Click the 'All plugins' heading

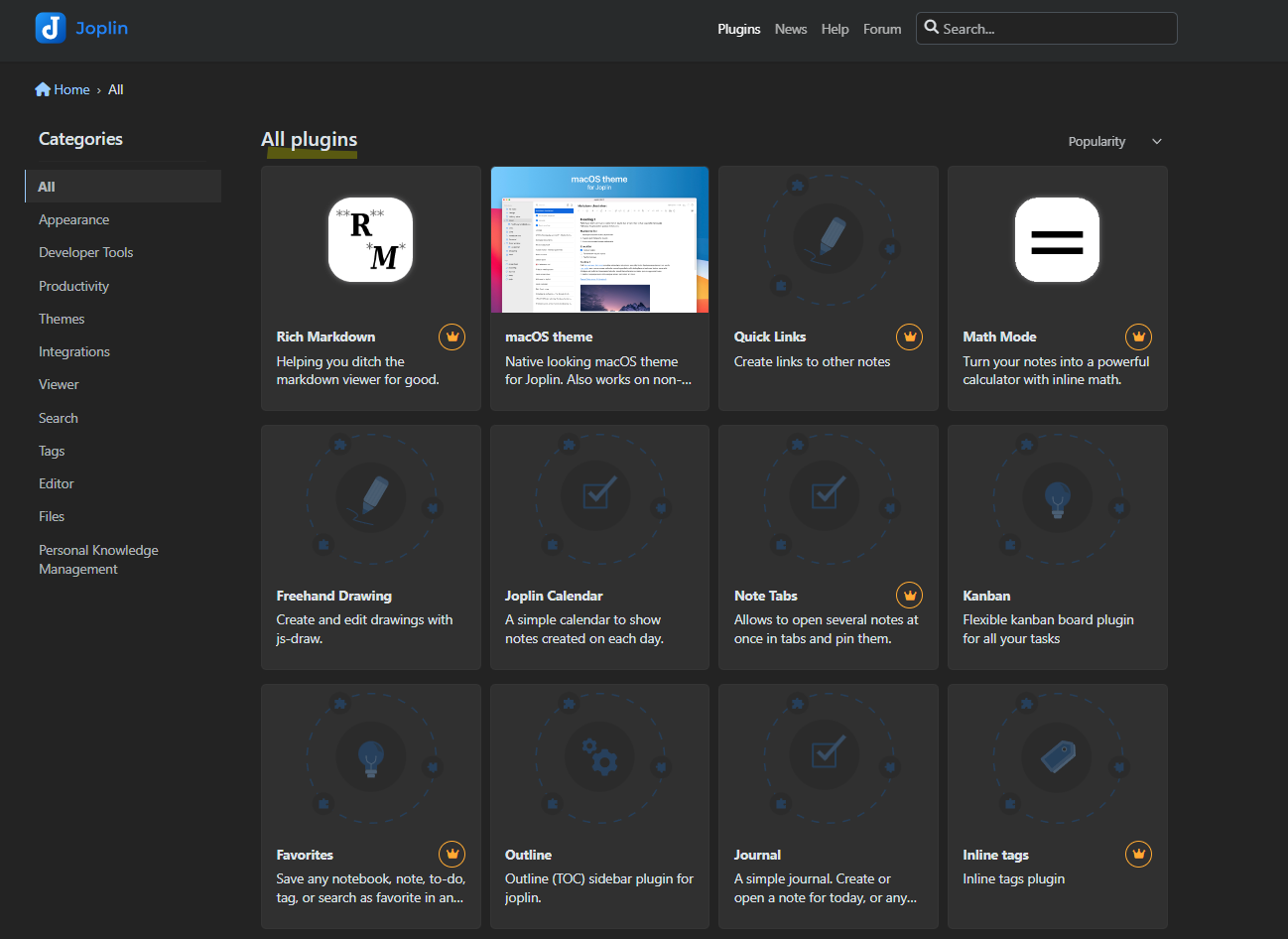tap(309, 139)
